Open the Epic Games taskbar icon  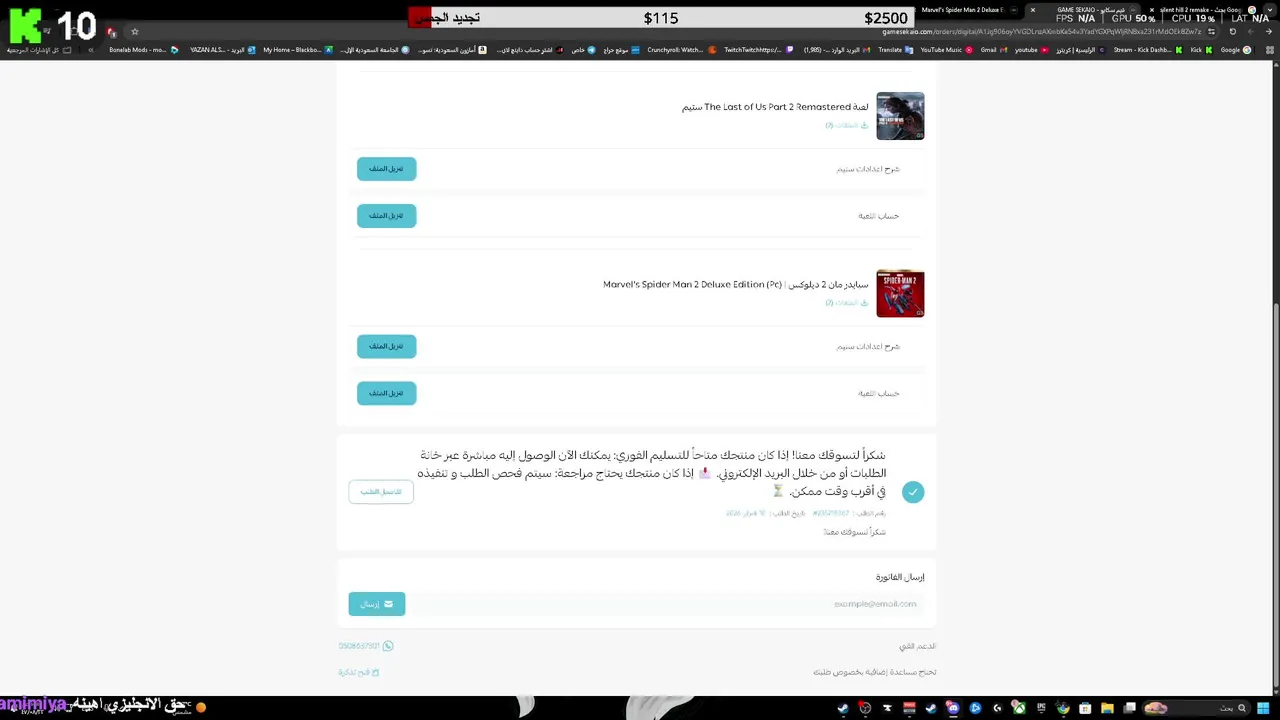[1041, 708]
